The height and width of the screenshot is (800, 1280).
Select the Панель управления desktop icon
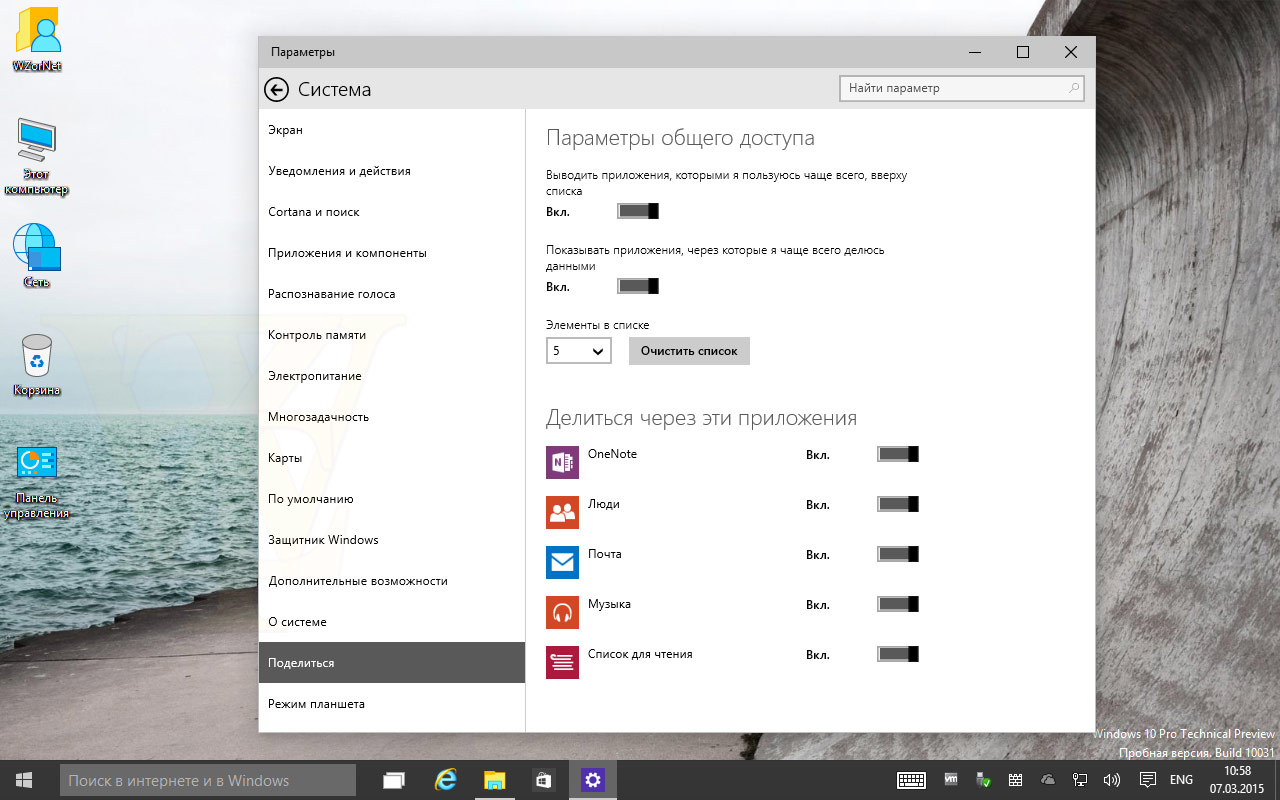[38, 483]
